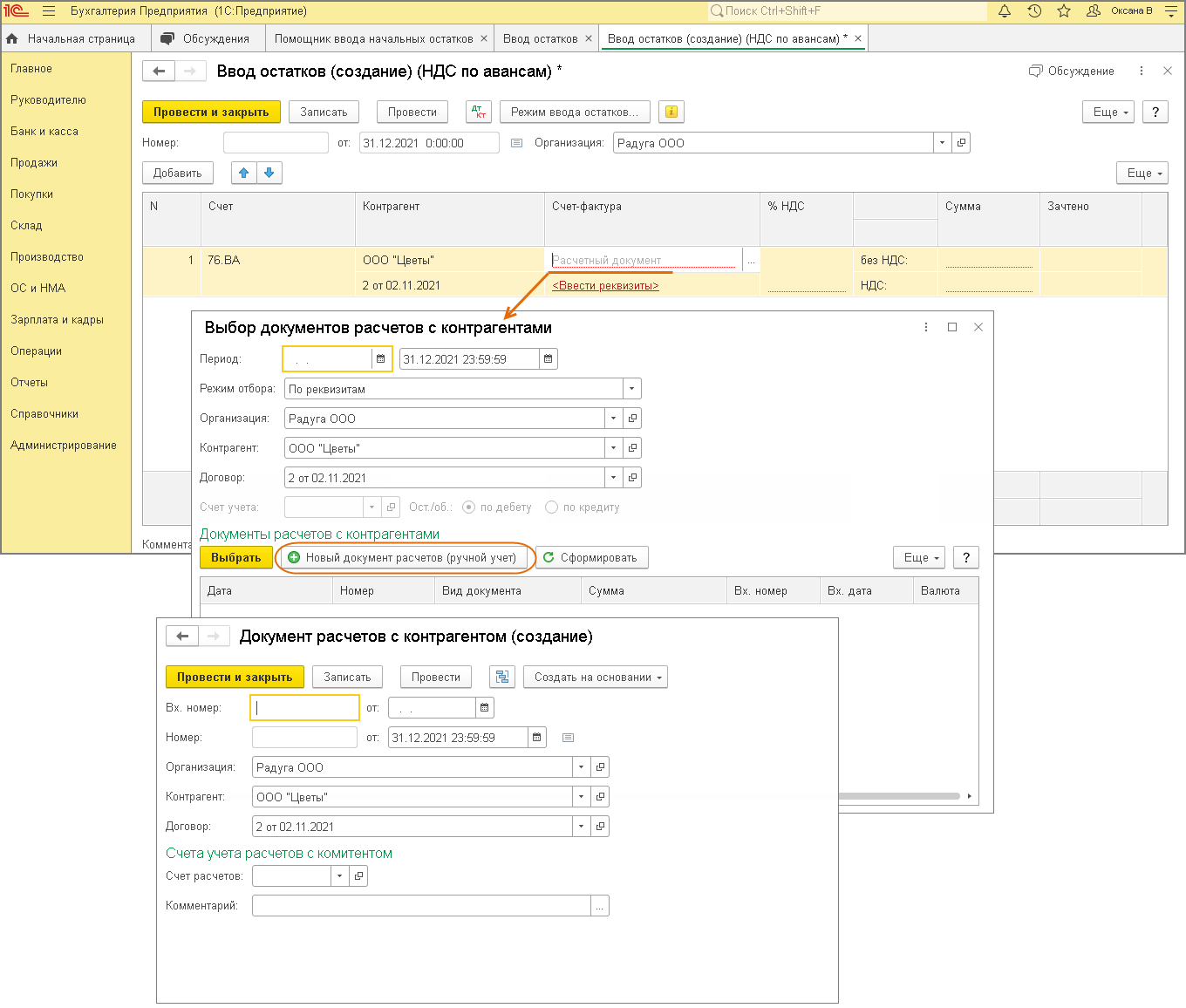Screen dimensions: 1186x1008
Task: Click Записать in Документ расчетов window
Action: coord(347,677)
